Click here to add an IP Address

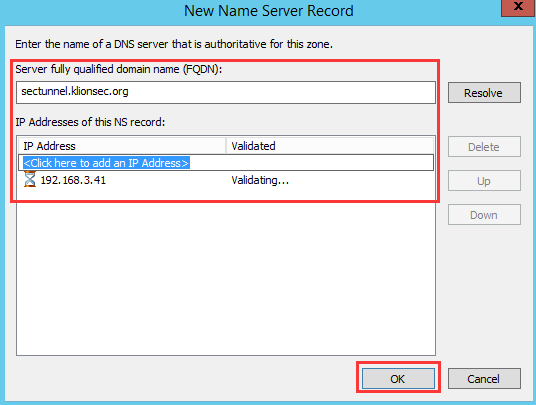[x=106, y=163]
